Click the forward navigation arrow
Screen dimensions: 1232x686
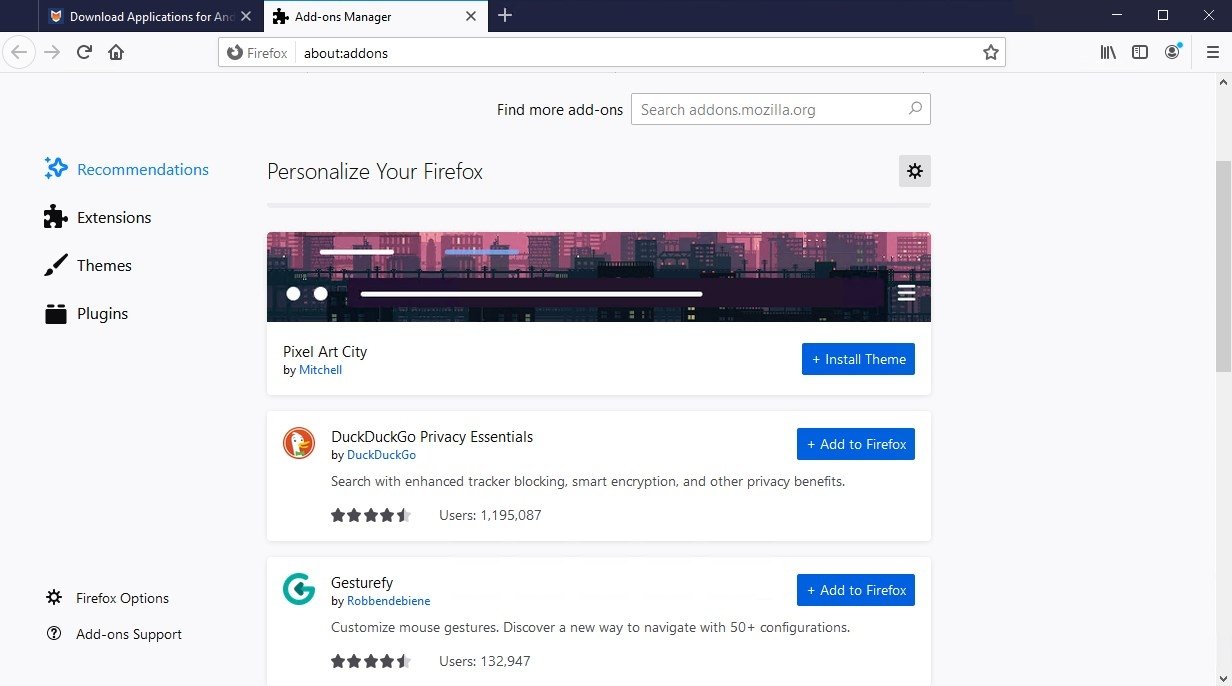click(52, 52)
